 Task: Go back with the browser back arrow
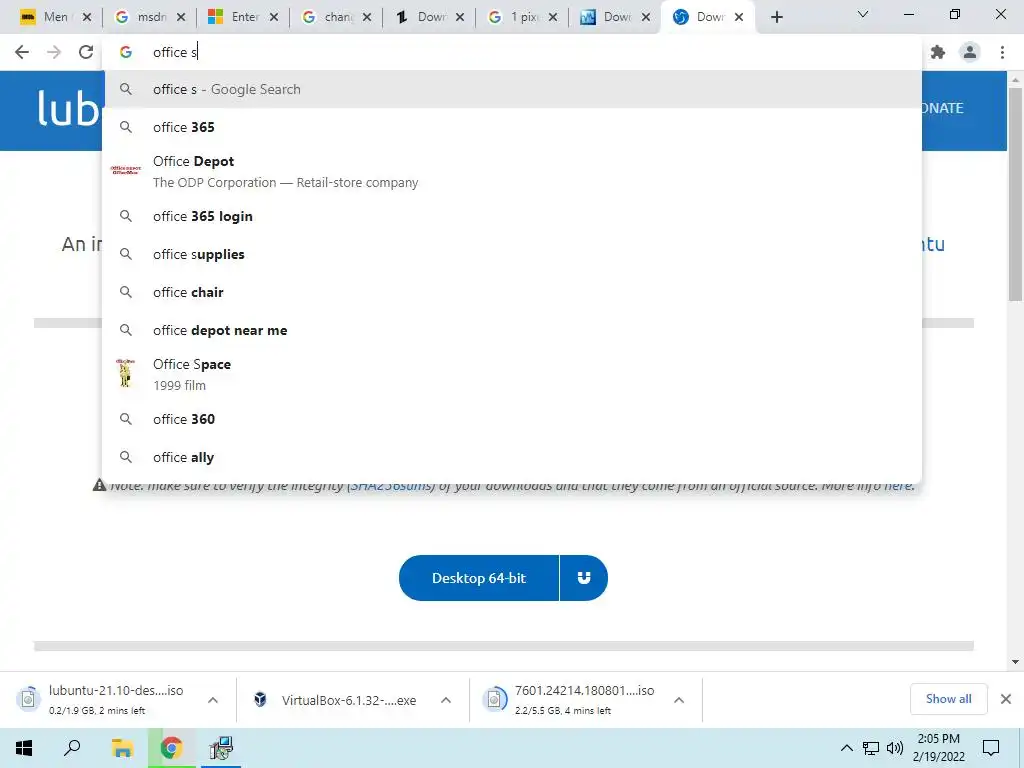coord(22,52)
